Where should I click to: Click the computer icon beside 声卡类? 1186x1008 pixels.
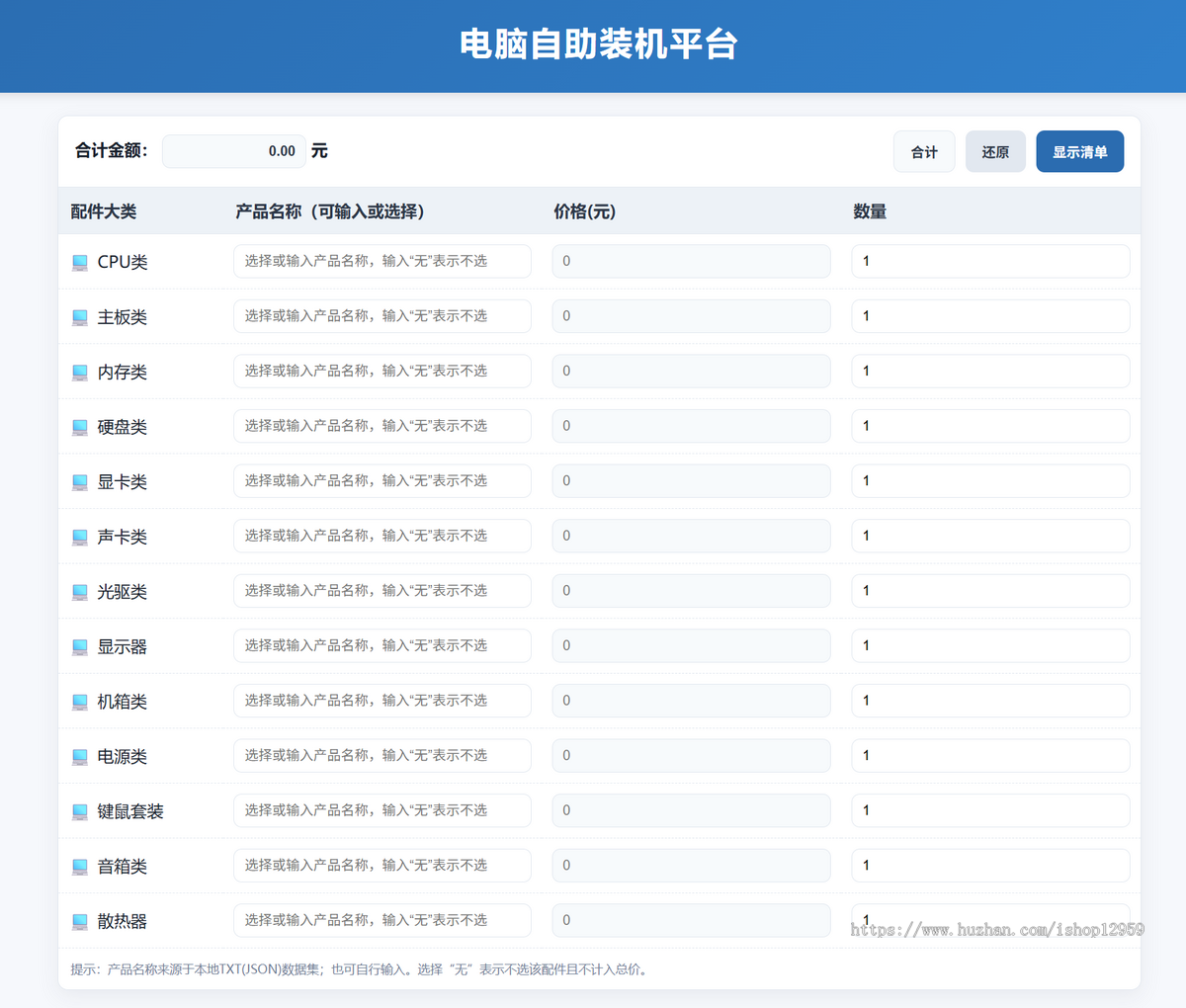point(80,538)
